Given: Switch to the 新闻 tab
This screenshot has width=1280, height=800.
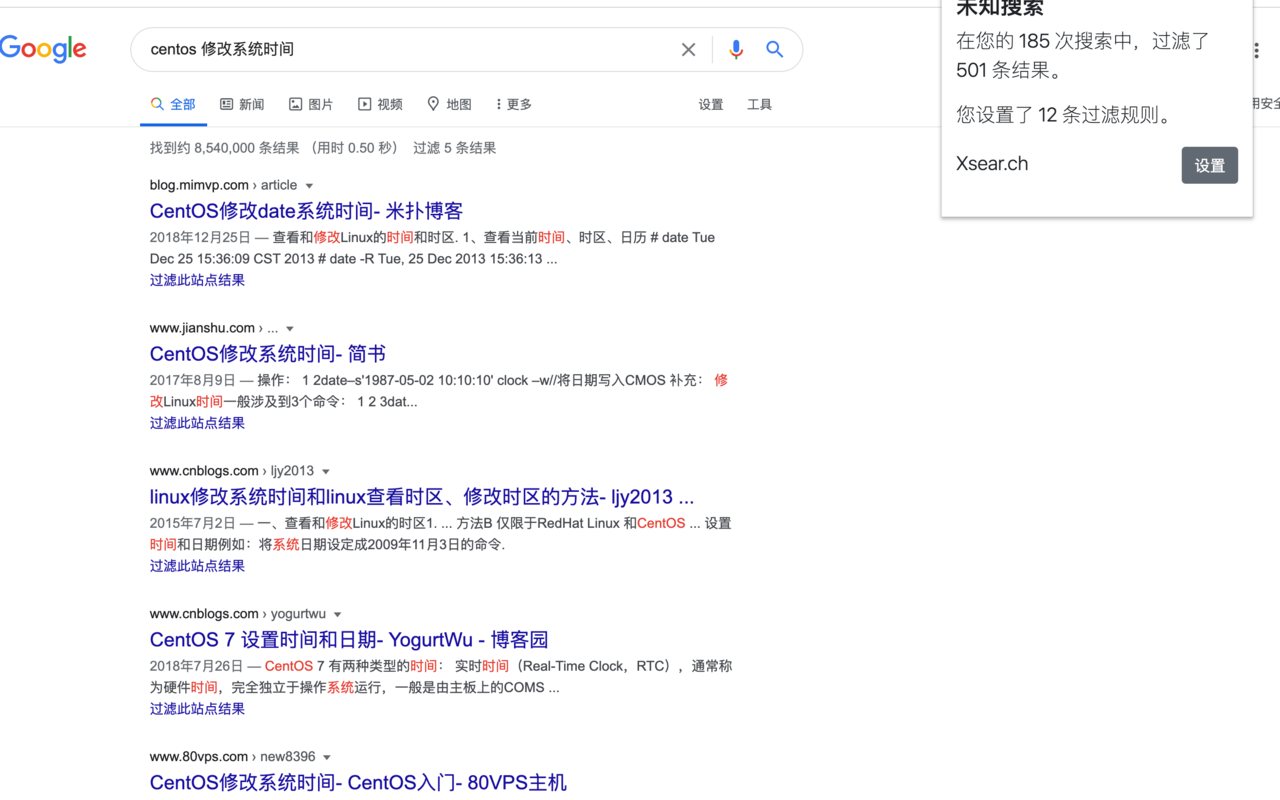Looking at the screenshot, I should click(x=242, y=104).
